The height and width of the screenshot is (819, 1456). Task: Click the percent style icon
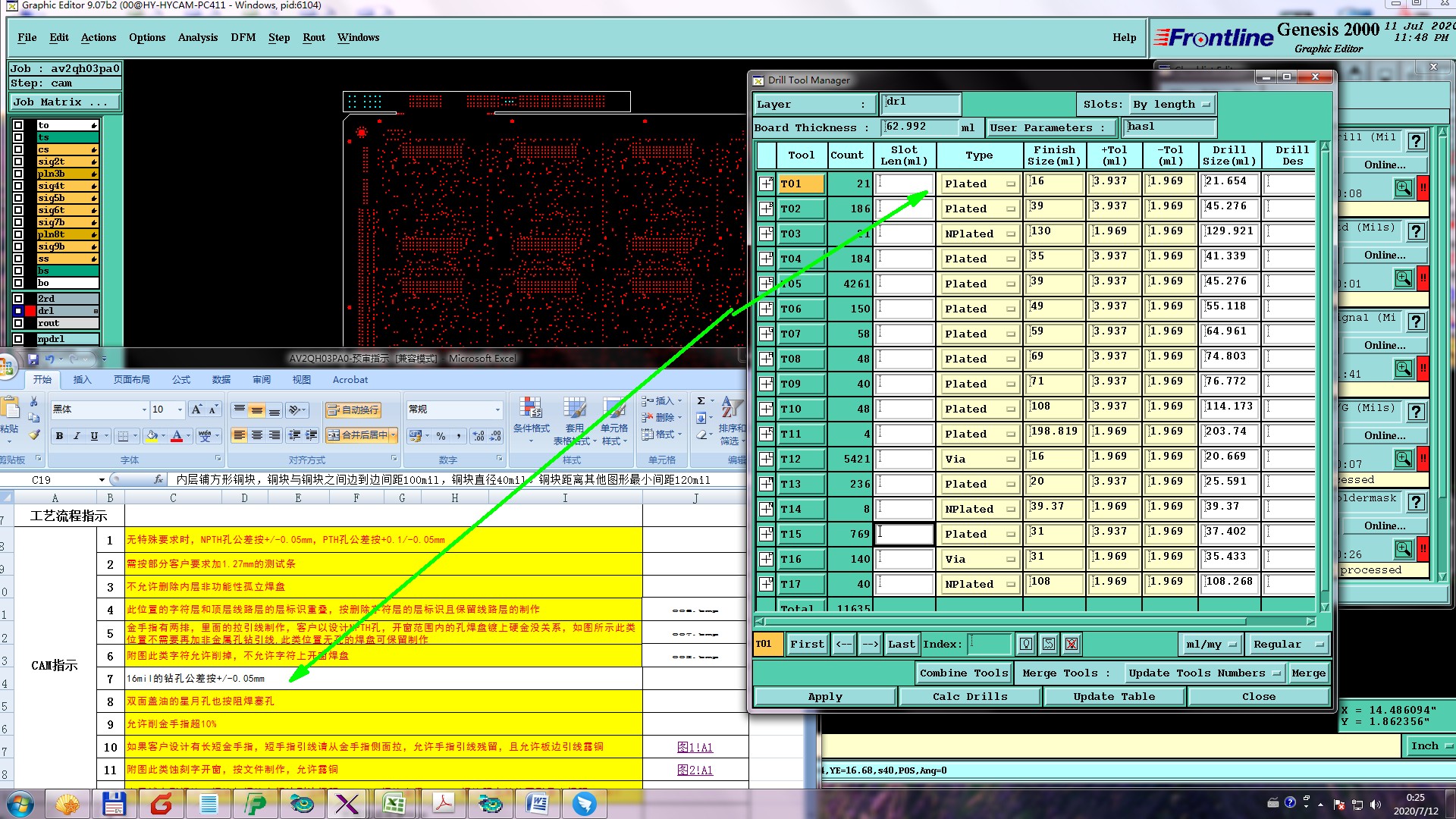click(441, 435)
